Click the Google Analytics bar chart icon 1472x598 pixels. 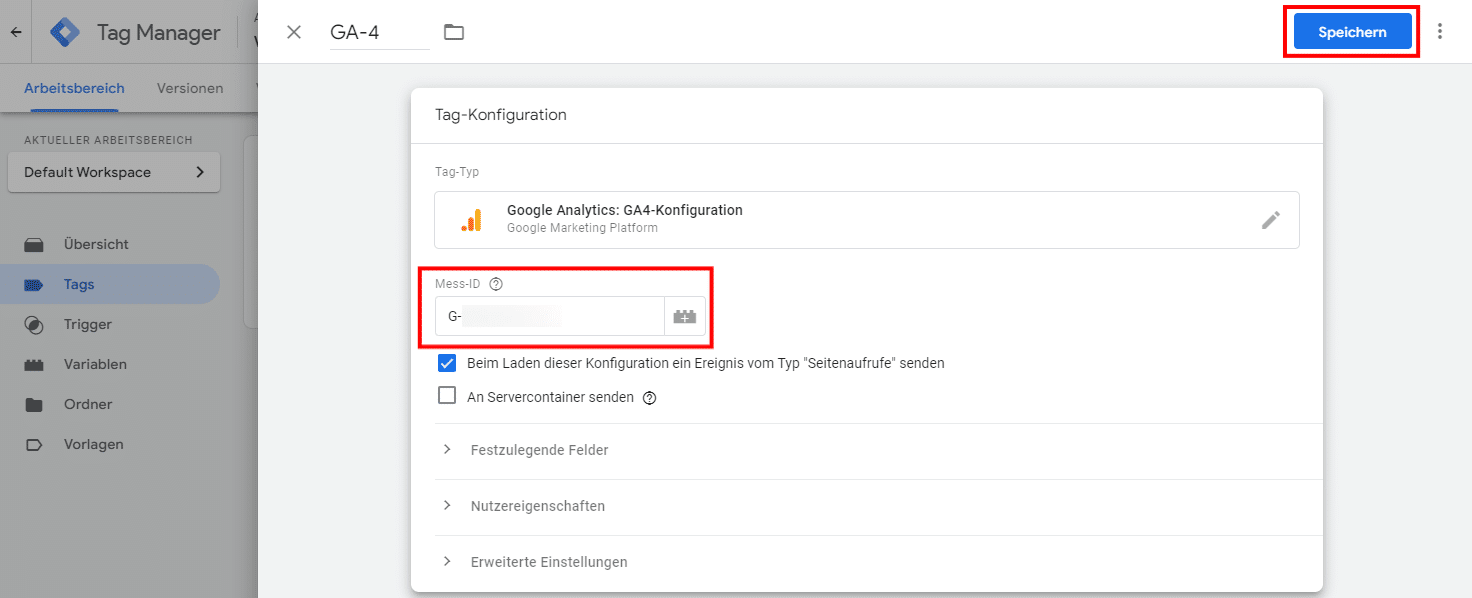pos(471,220)
